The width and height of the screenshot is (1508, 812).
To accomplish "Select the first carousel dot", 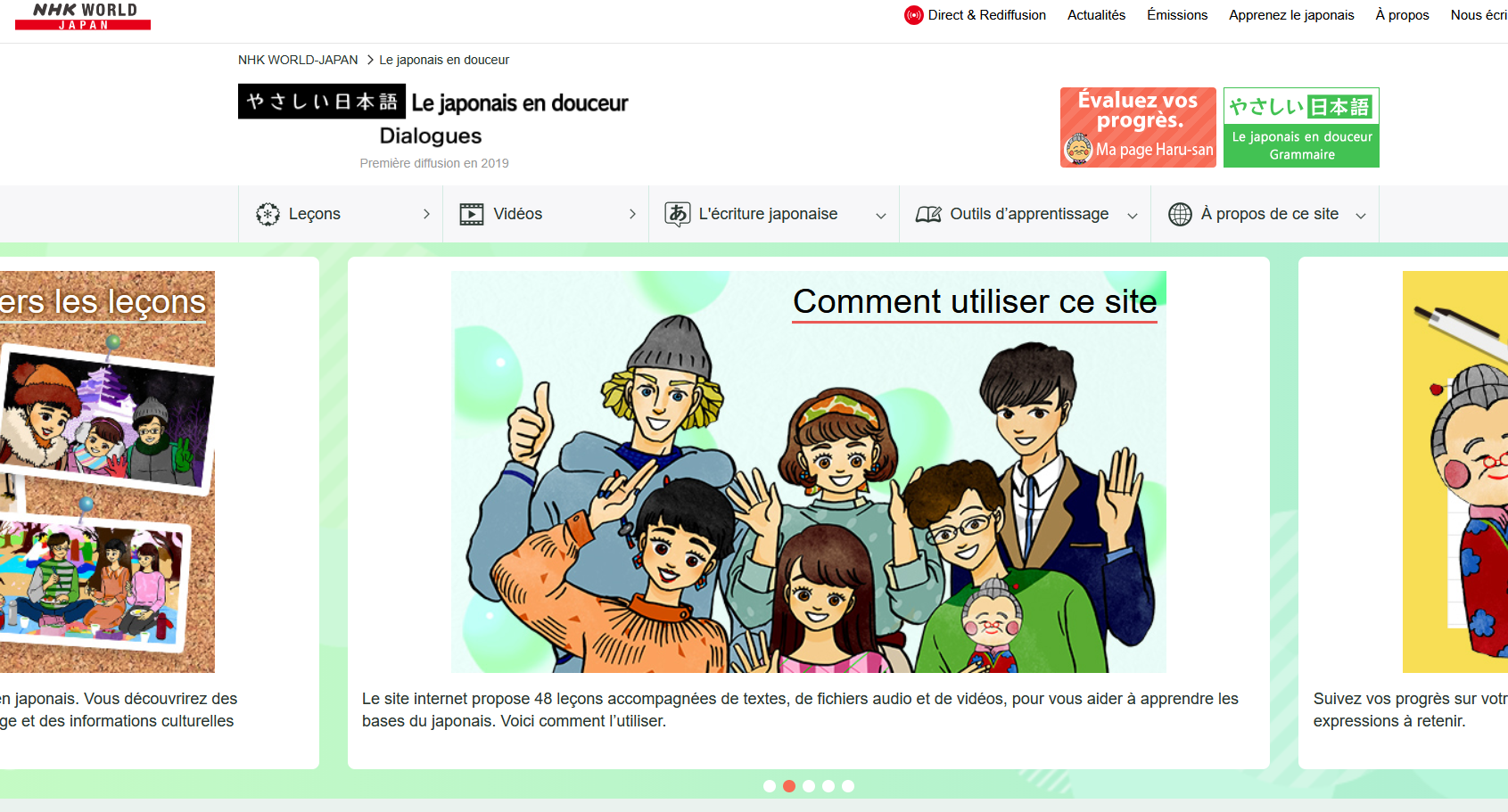I will [770, 786].
